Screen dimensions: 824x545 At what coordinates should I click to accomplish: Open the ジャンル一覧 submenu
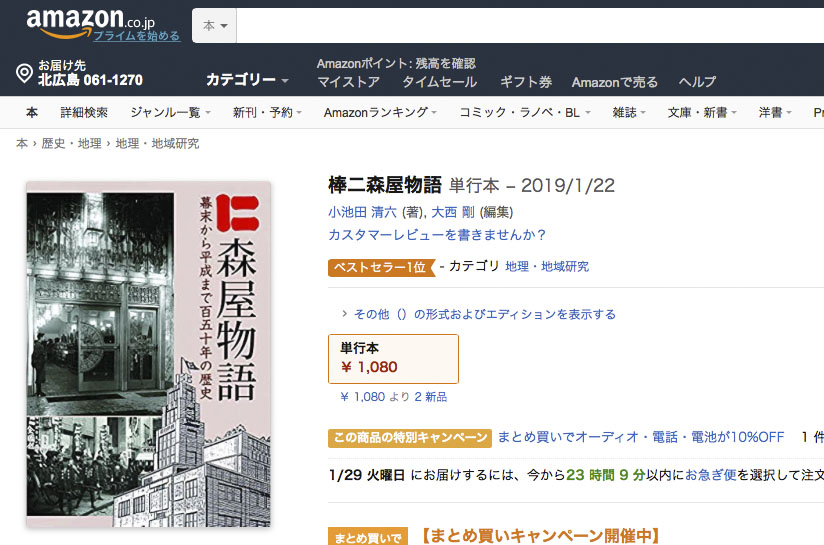click(x=170, y=112)
